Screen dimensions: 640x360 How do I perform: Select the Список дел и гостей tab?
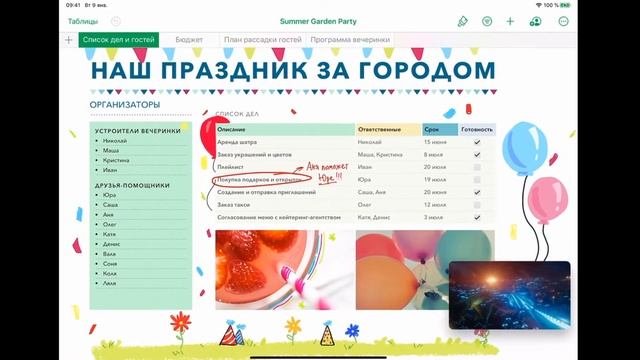pos(118,40)
